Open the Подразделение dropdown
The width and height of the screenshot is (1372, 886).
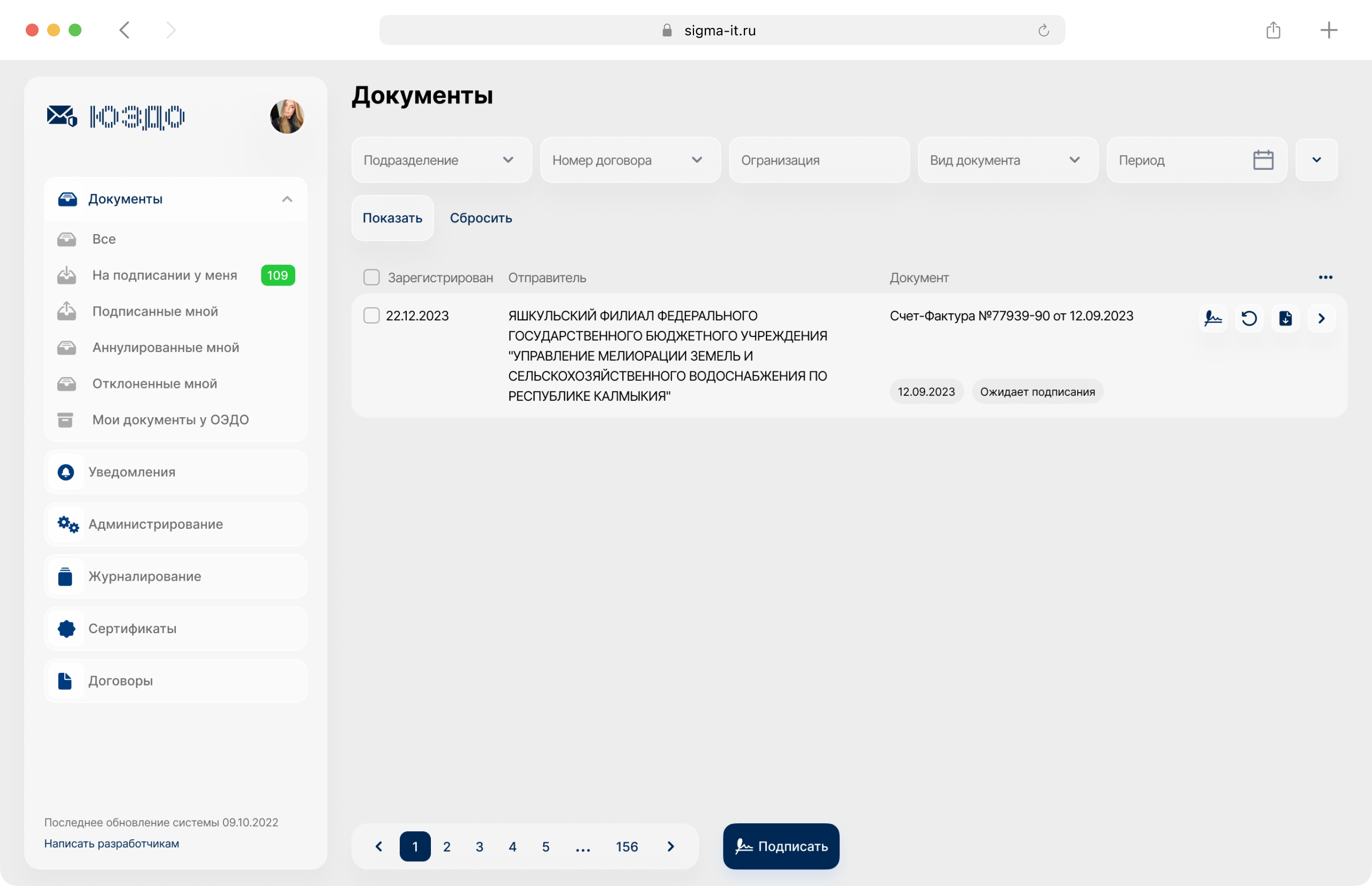pos(442,160)
